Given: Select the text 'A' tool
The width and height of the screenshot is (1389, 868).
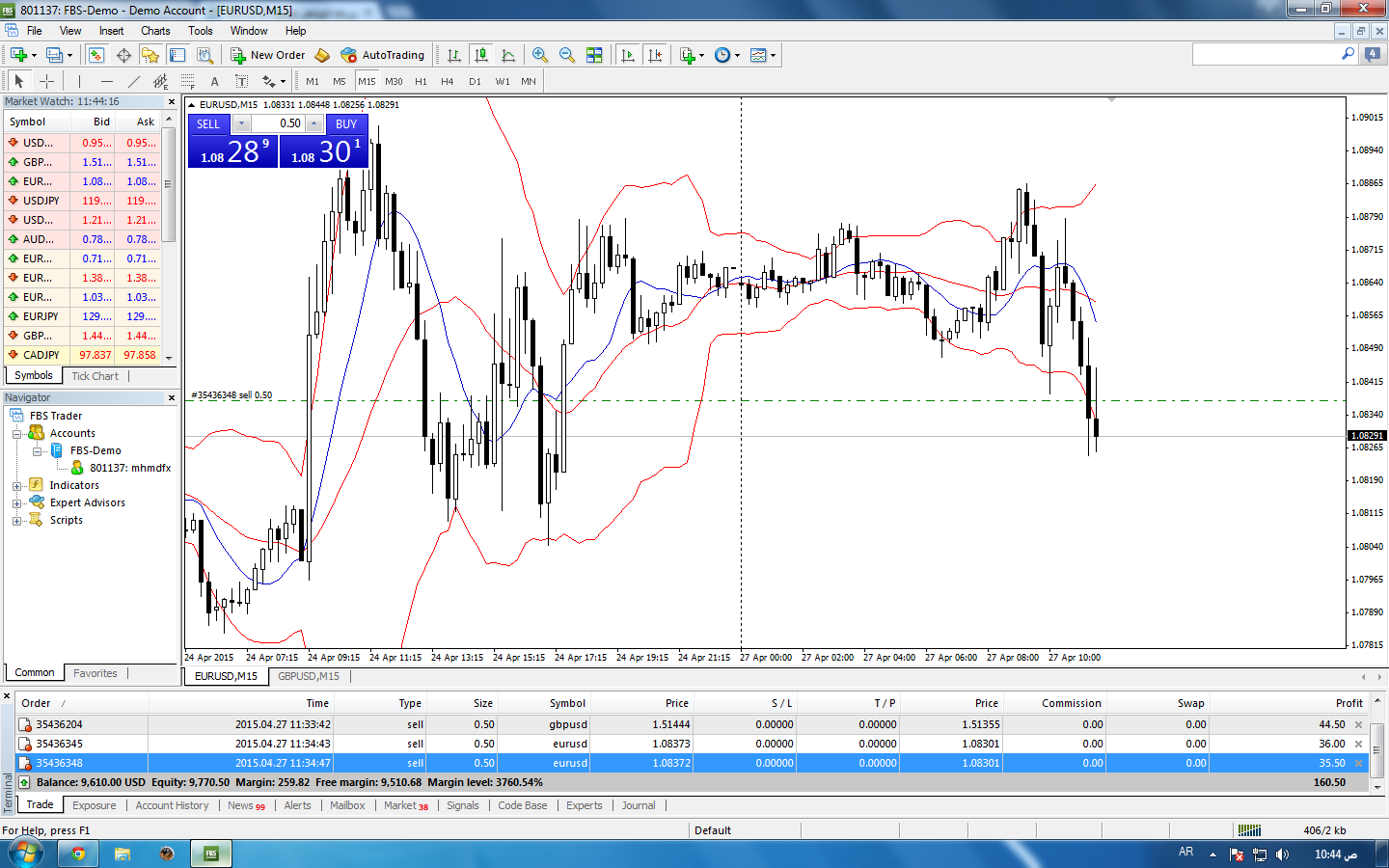Looking at the screenshot, I should point(214,81).
